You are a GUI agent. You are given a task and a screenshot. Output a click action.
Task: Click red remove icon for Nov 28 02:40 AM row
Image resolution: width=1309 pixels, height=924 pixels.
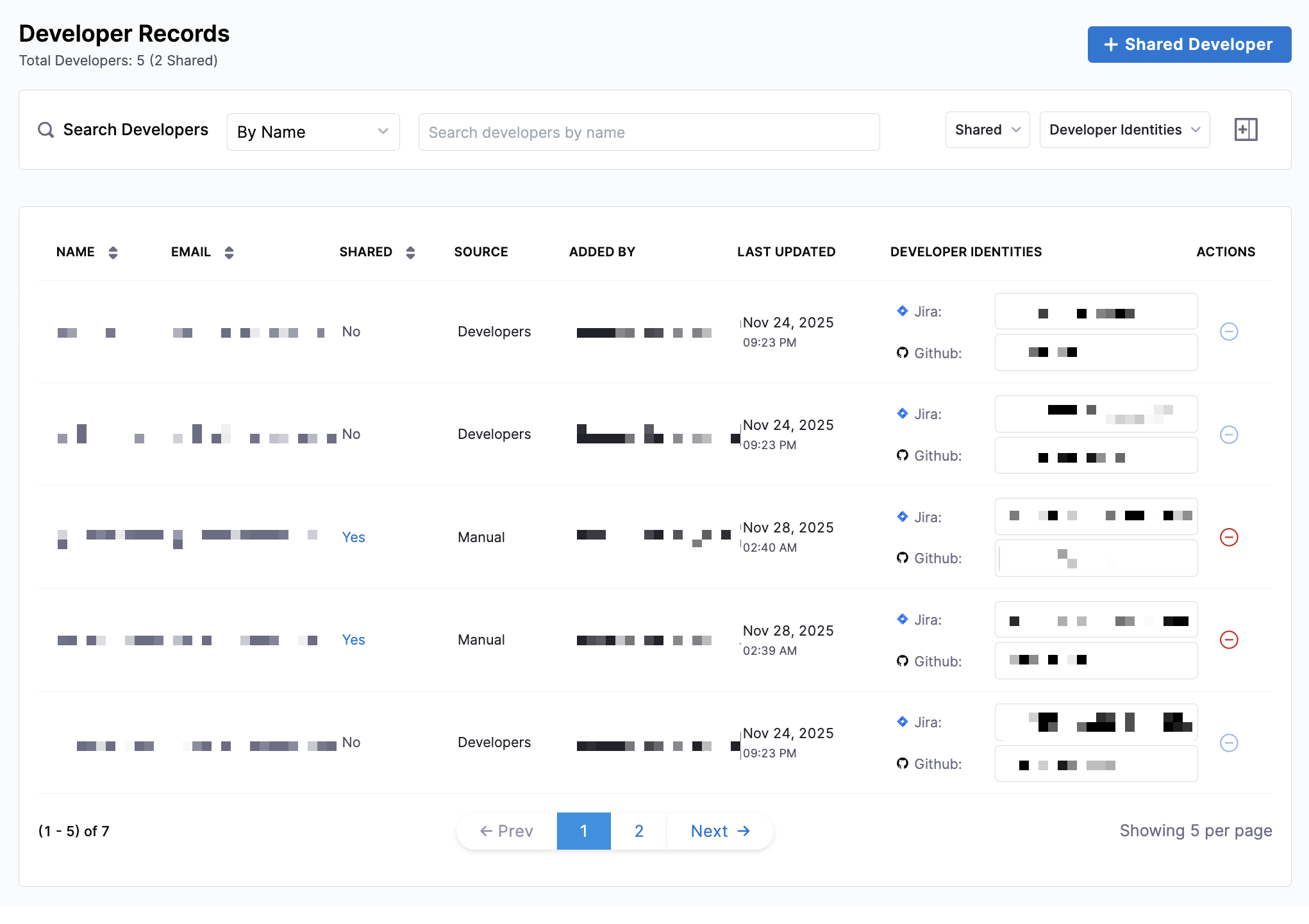point(1228,537)
